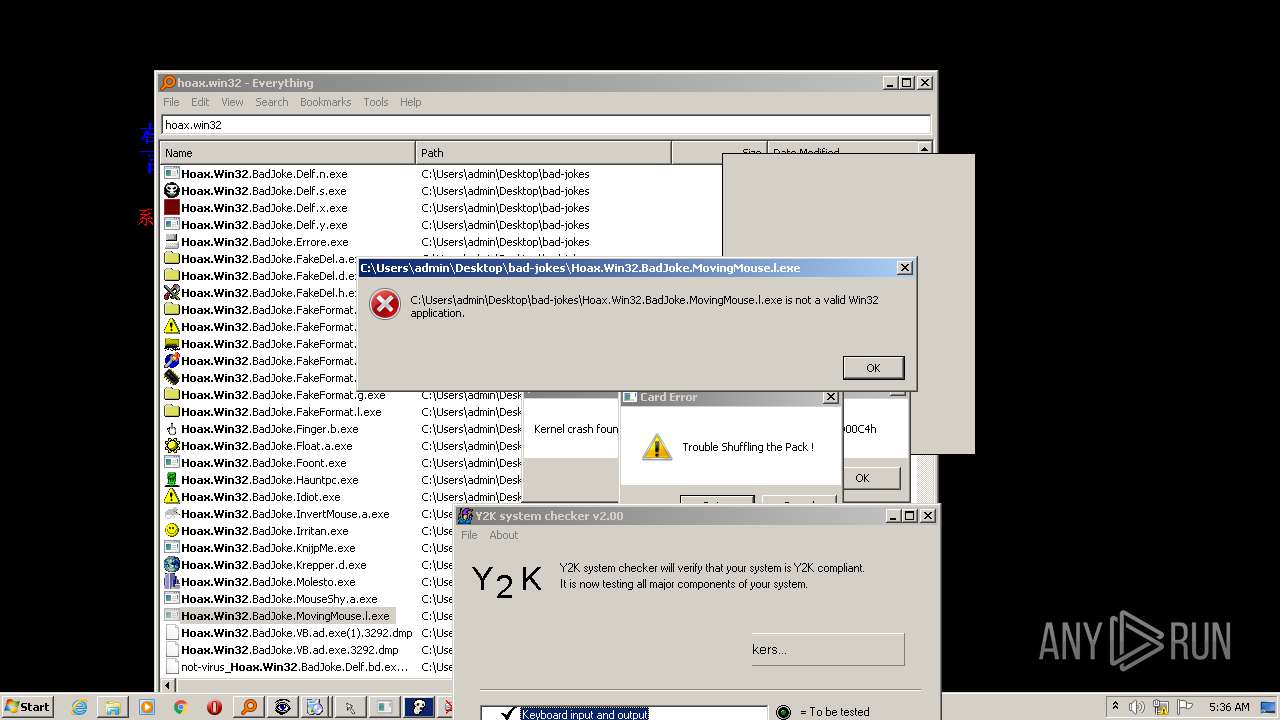Image resolution: width=1280 pixels, height=720 pixels.
Task: Click the eye icon taskbar item
Action: coord(283,707)
